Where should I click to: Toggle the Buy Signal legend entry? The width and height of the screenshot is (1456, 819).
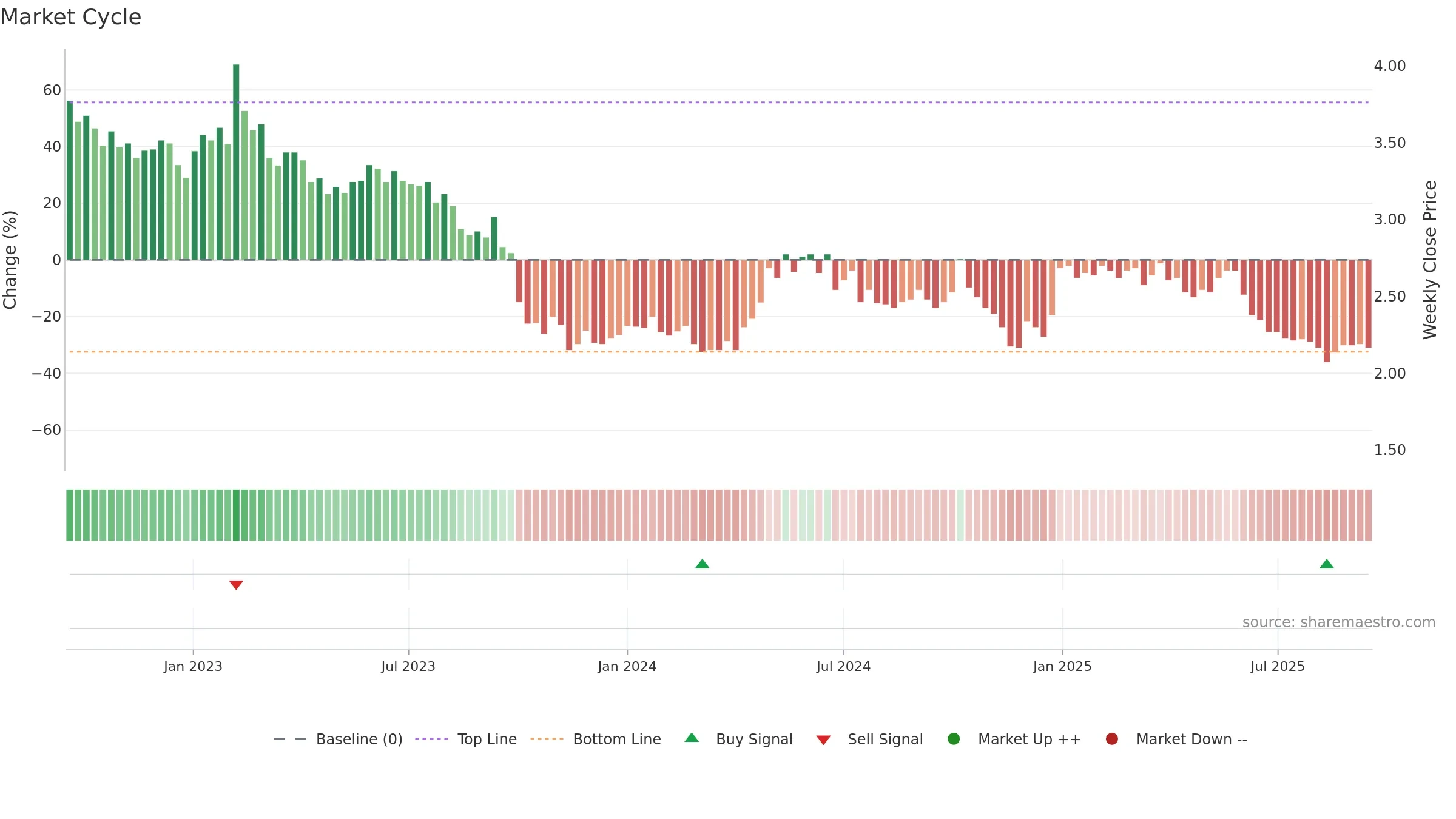[x=738, y=739]
